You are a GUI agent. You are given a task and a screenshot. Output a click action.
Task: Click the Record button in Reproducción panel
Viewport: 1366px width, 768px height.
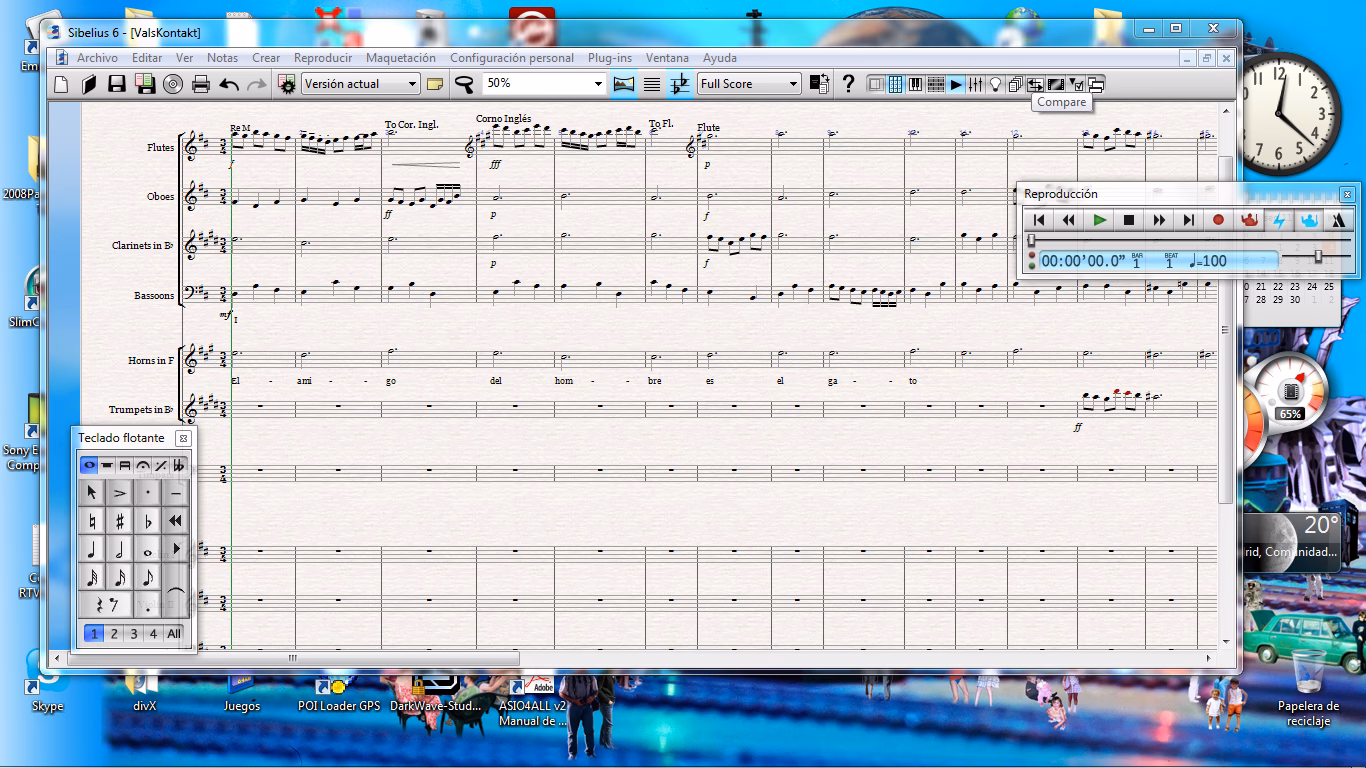(x=1218, y=220)
